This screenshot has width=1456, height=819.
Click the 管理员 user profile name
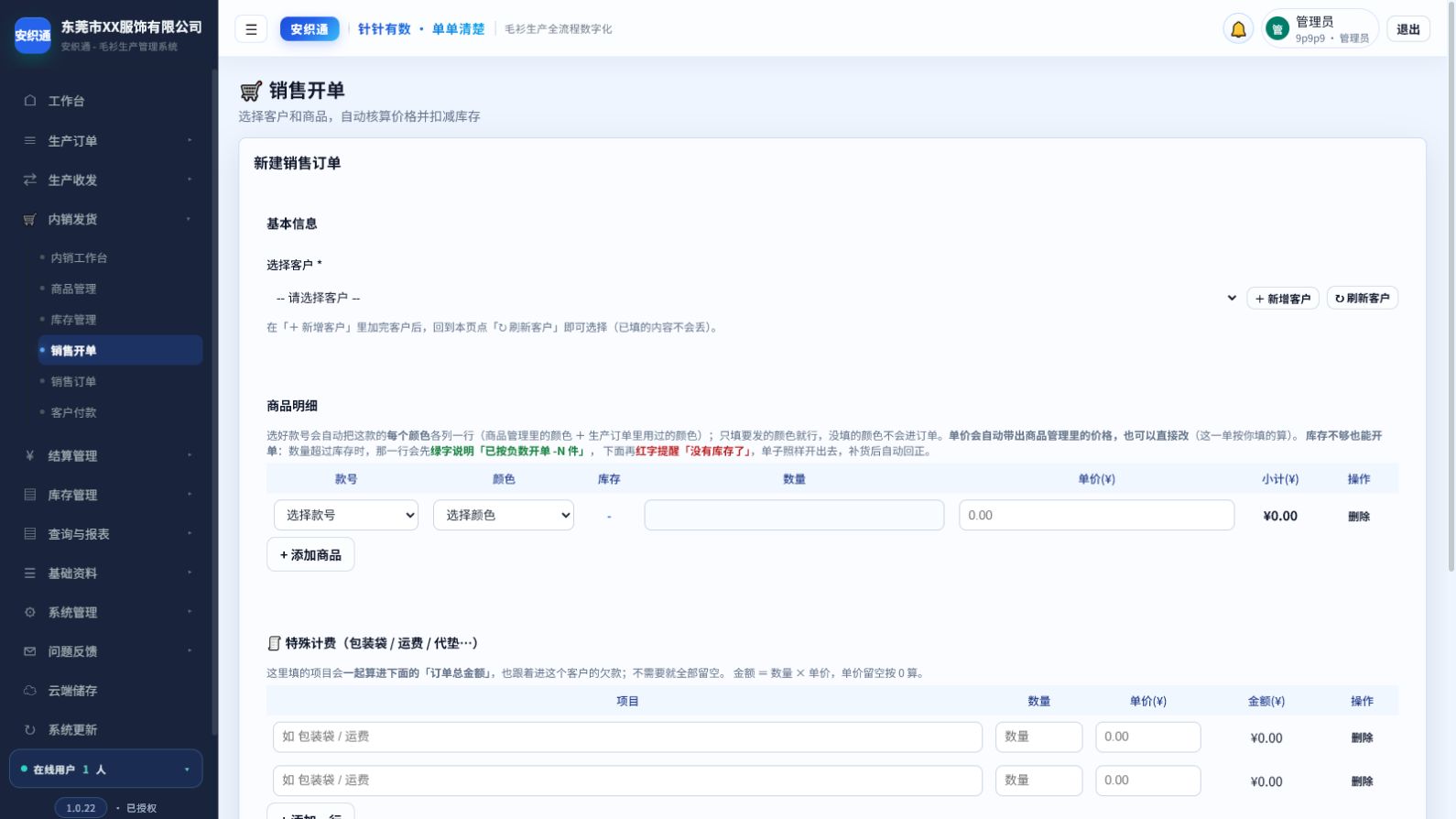[x=1314, y=22]
